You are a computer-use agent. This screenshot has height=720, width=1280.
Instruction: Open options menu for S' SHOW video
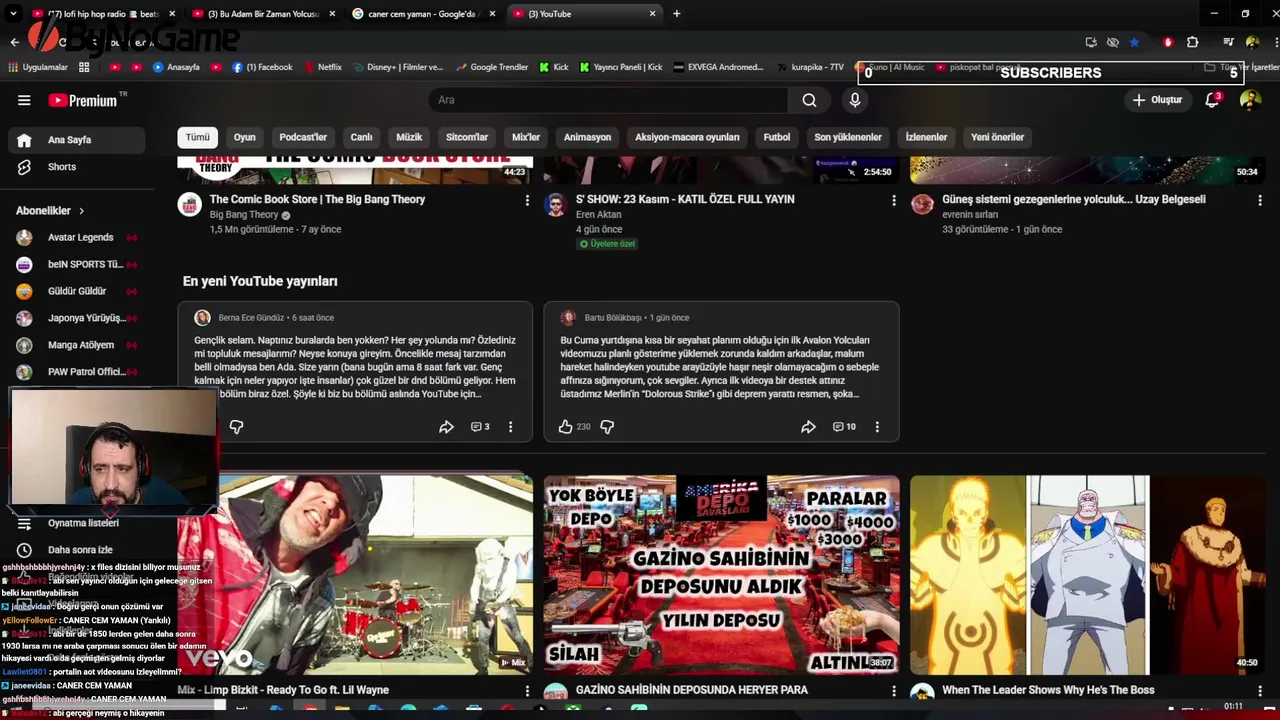click(x=893, y=201)
